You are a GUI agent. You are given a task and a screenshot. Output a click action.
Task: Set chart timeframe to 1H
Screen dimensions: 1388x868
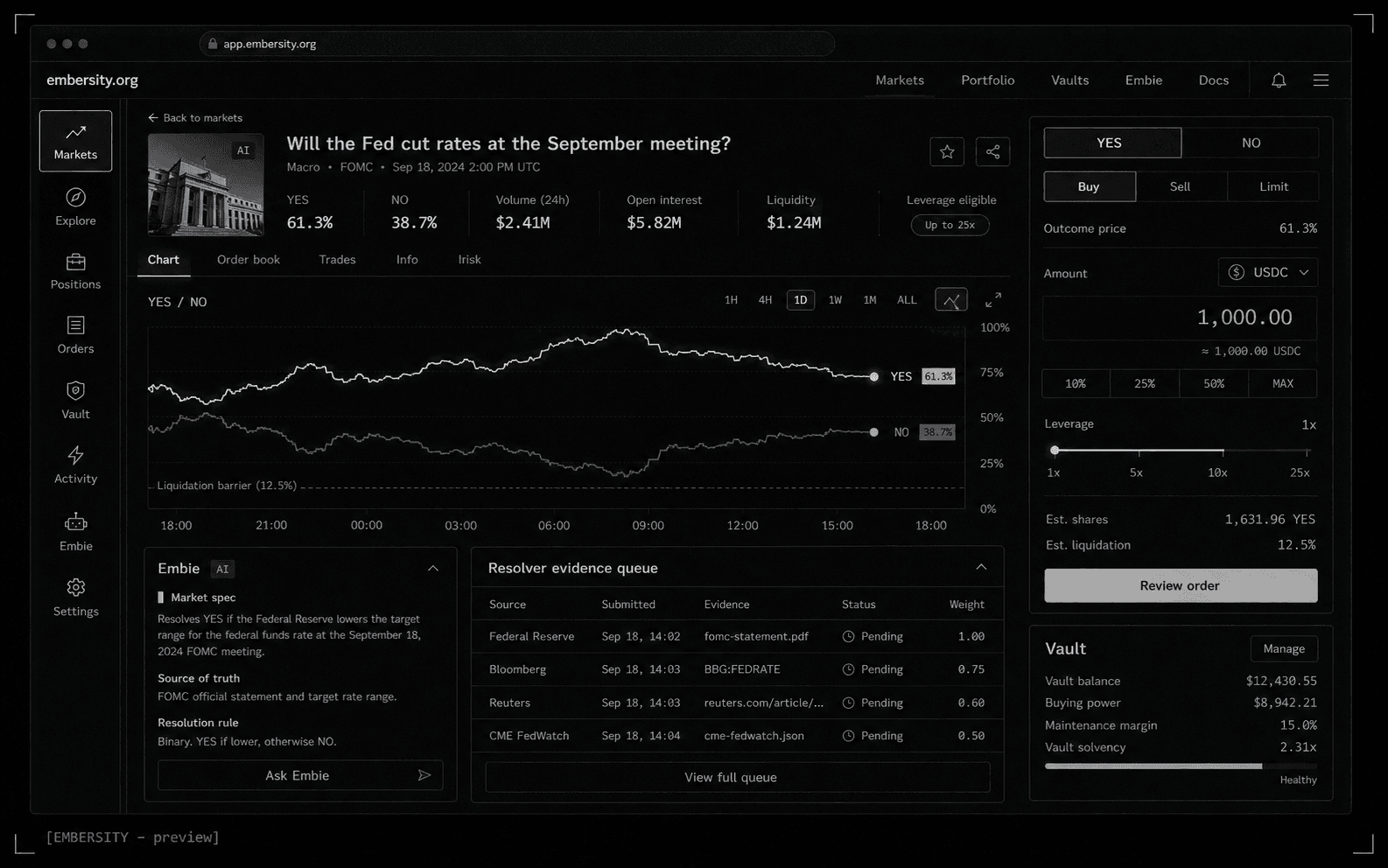[x=731, y=300]
